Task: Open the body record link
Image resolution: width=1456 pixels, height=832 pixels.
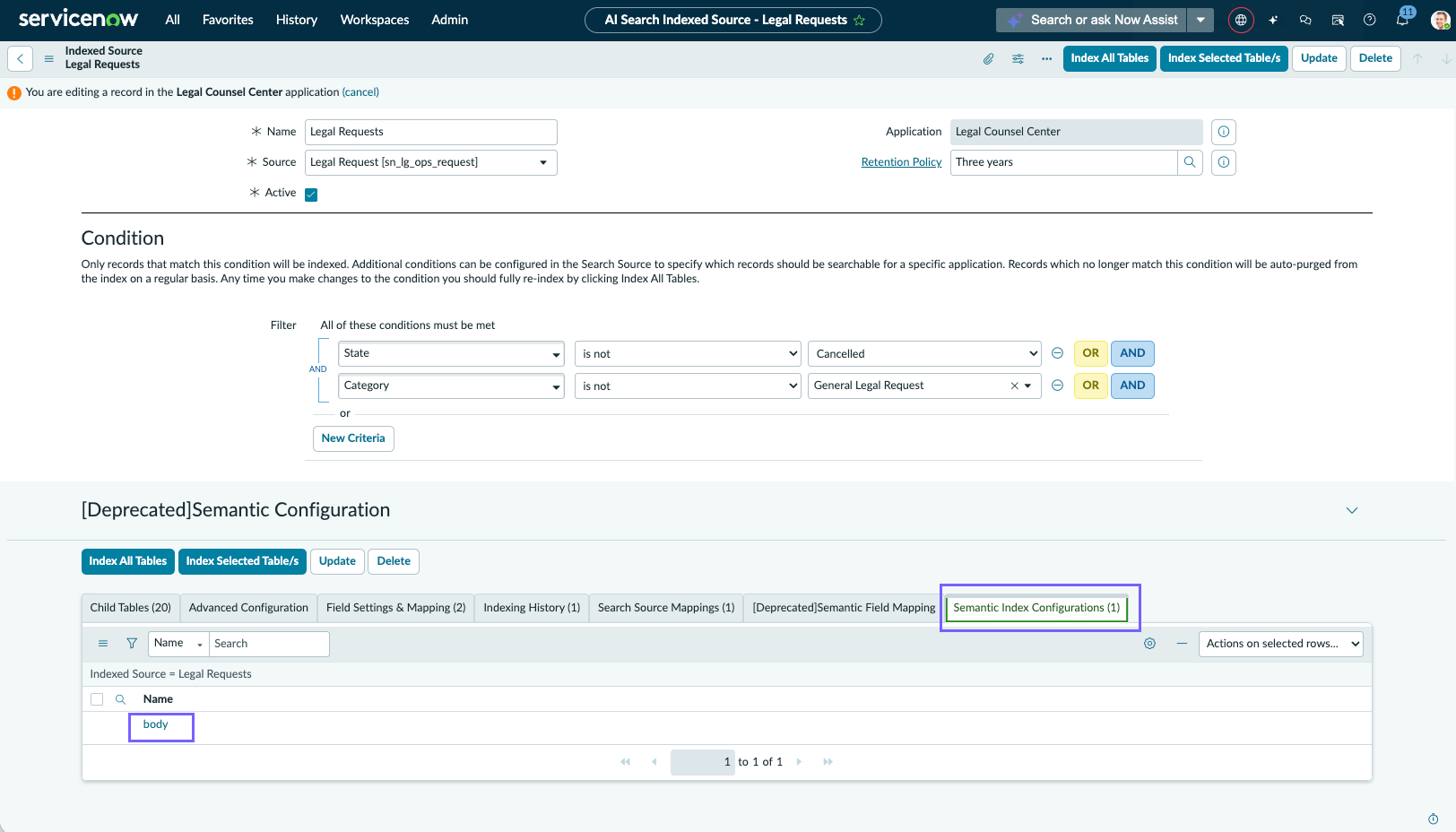Action: (x=156, y=724)
